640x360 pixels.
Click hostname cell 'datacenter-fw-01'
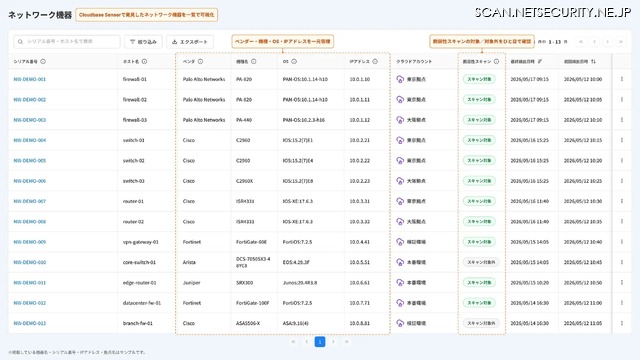pyautogui.click(x=142, y=303)
